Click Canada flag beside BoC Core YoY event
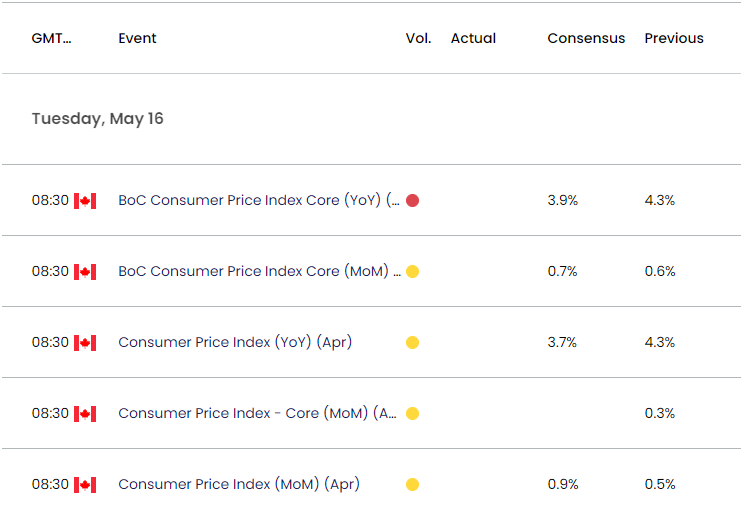Screen dimensions: 742x518 [x=85, y=201]
